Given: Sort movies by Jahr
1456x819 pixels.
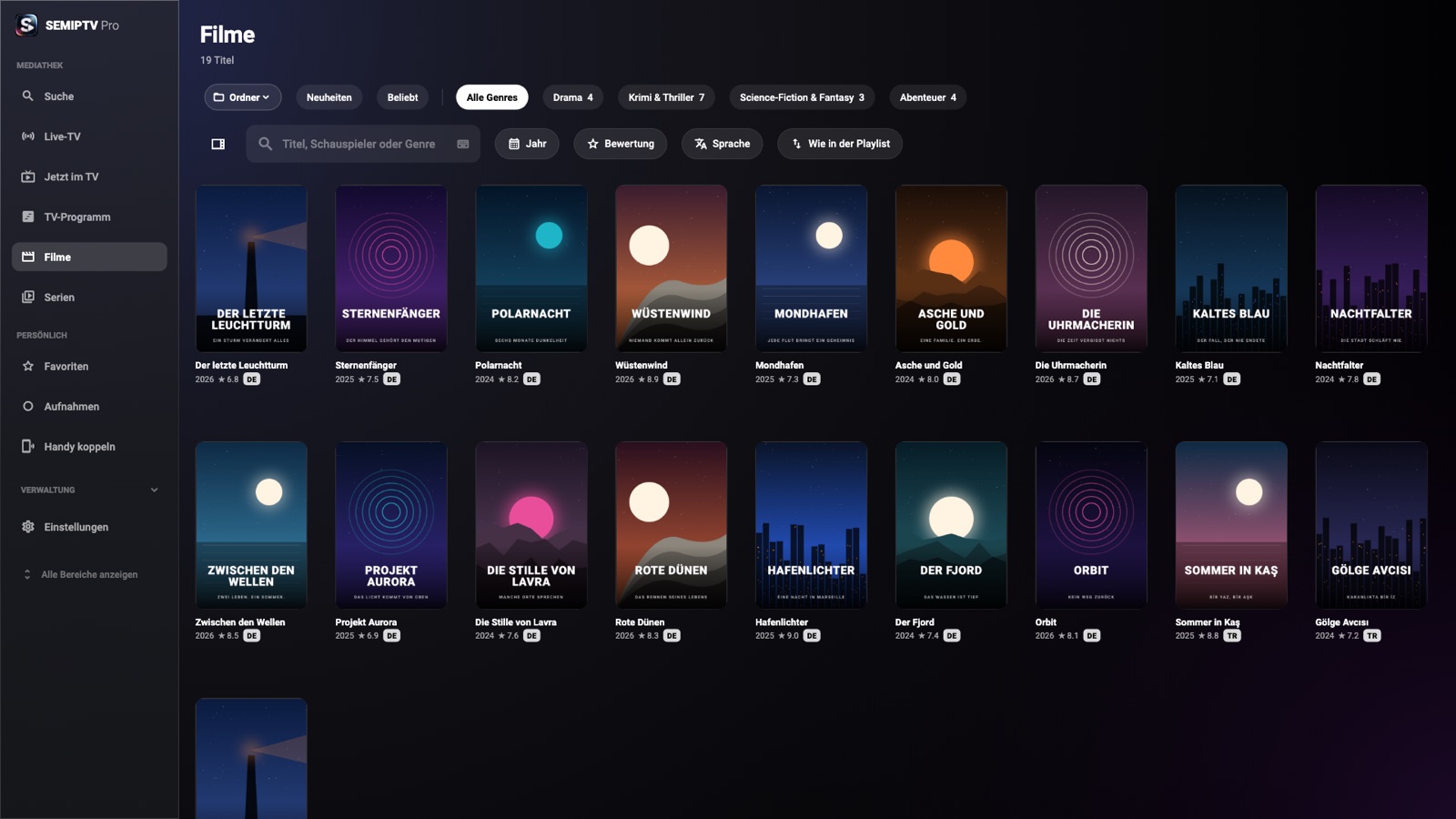Looking at the screenshot, I should pyautogui.click(x=527, y=144).
